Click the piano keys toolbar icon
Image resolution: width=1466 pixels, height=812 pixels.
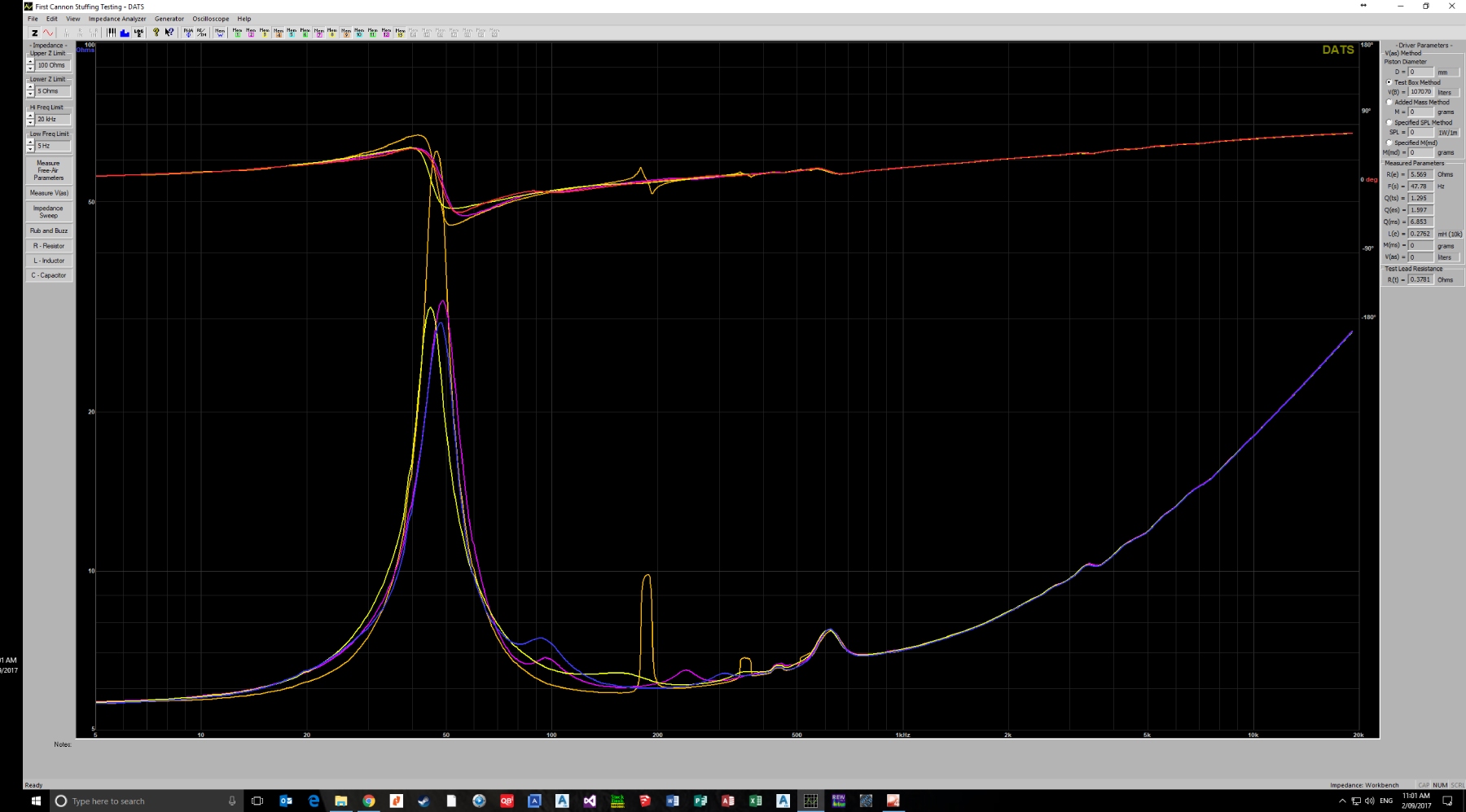[111, 33]
